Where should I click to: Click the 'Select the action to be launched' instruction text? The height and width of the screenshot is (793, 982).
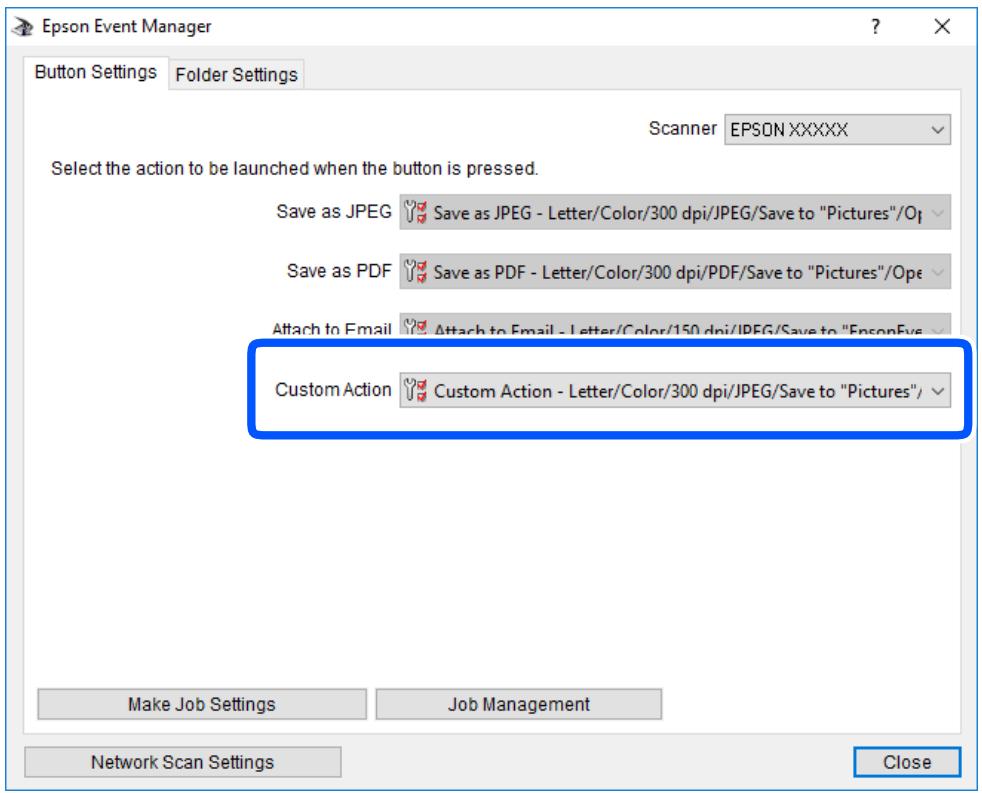[x=294, y=168]
